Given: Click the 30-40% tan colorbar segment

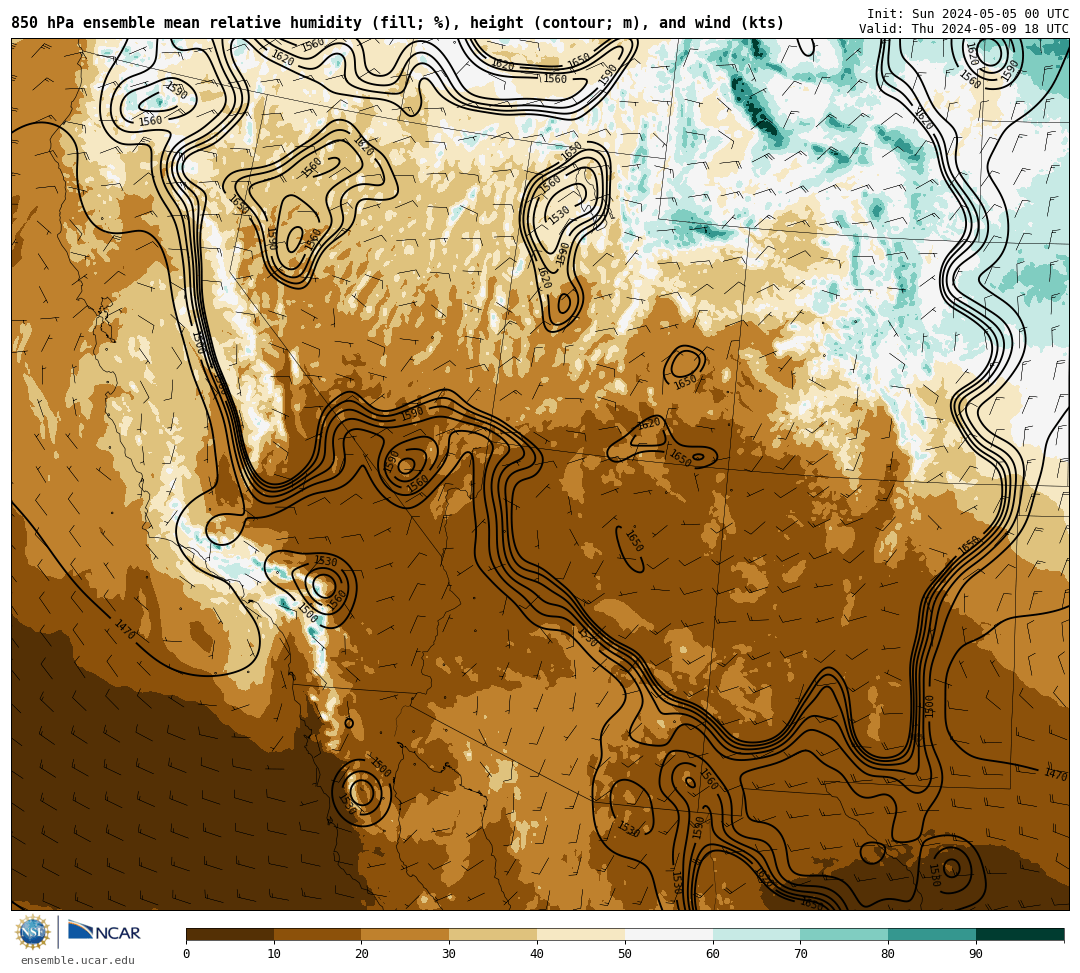Looking at the screenshot, I should pos(493,934).
